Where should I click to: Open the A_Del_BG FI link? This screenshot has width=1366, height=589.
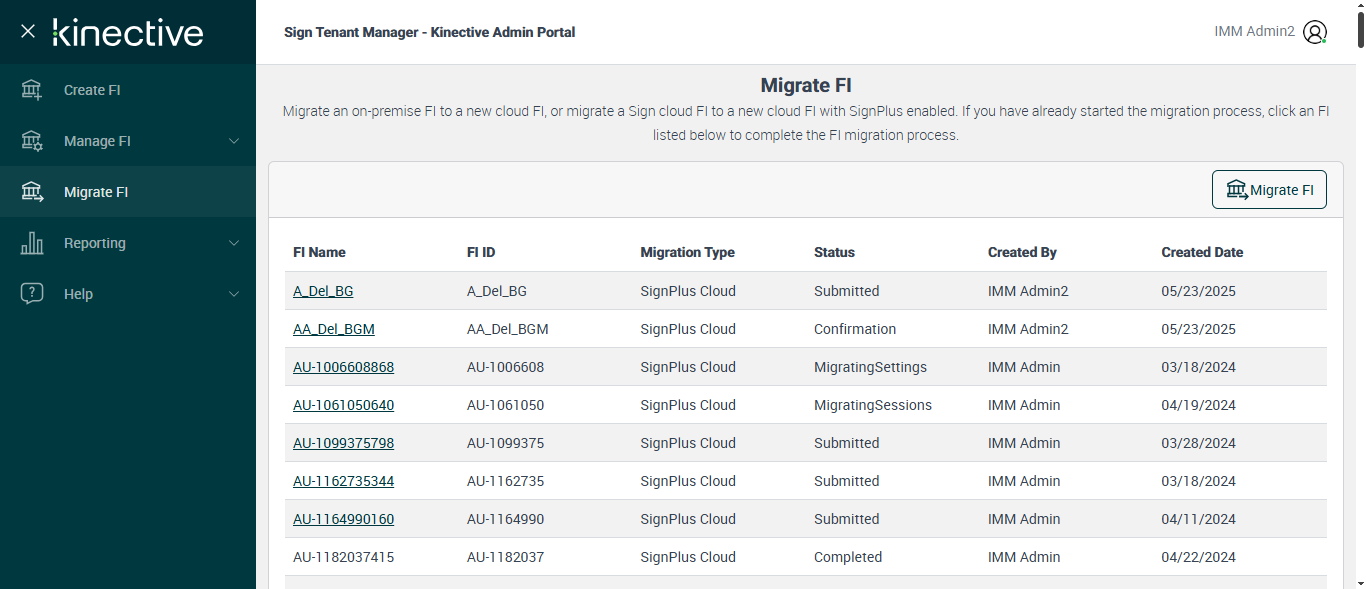323,291
